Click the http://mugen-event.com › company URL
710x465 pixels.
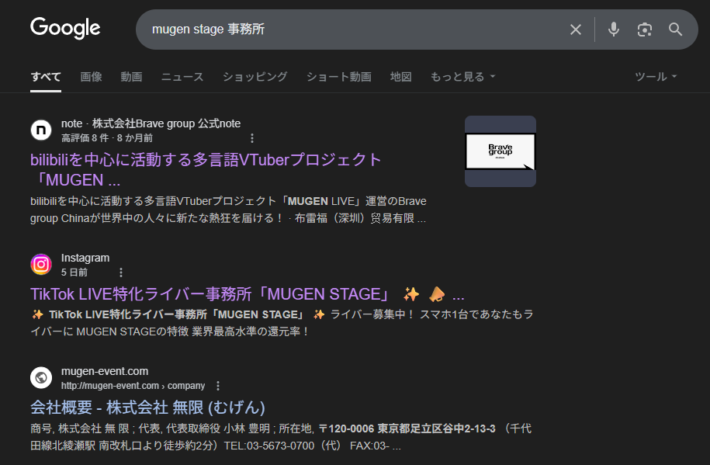click(133, 385)
